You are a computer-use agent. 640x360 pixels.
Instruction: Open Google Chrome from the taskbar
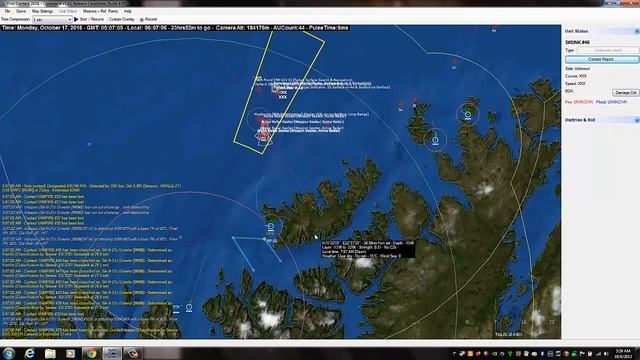[x=91, y=353]
